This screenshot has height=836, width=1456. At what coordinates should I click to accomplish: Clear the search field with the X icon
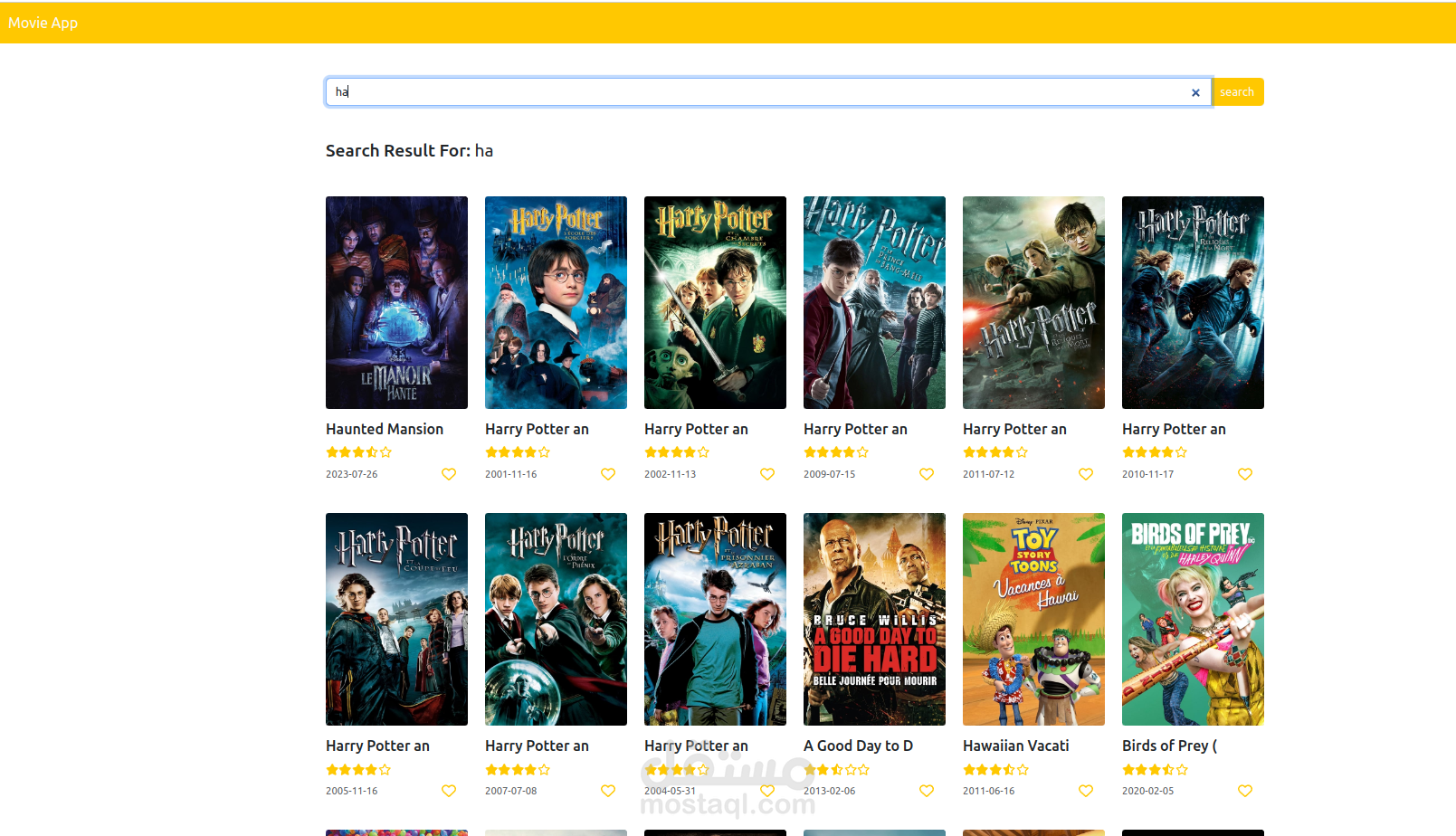tap(1195, 92)
